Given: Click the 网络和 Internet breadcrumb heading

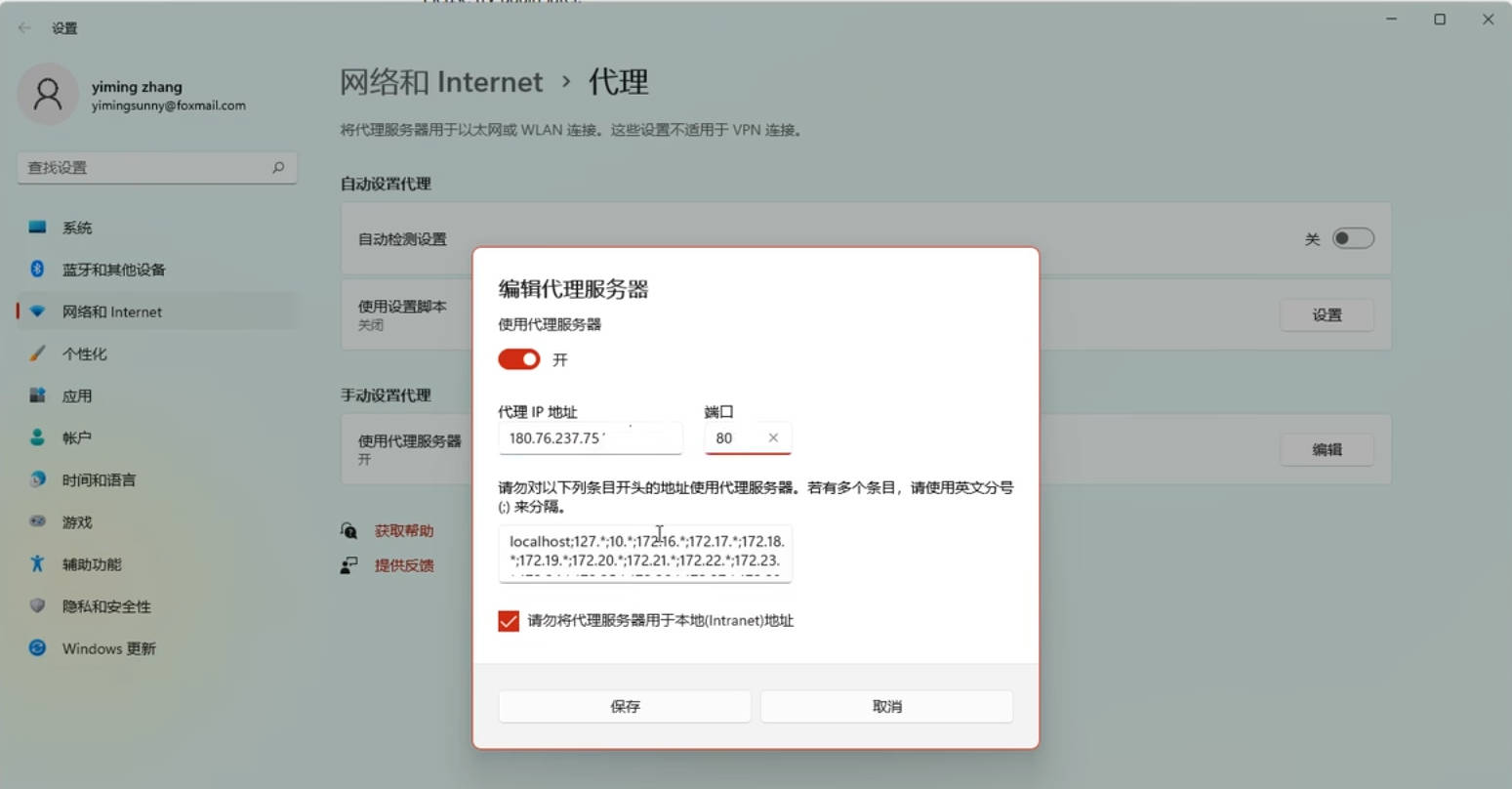Looking at the screenshot, I should [441, 82].
